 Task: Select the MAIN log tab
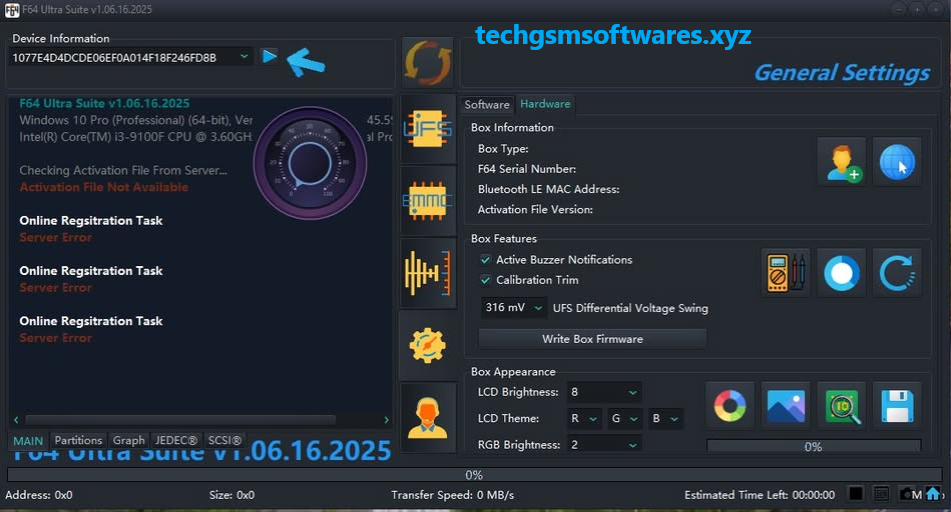point(28,441)
